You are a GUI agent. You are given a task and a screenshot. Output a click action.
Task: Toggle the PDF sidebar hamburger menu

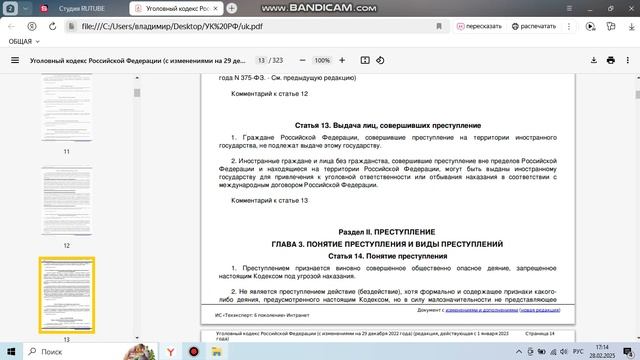tap(15, 60)
